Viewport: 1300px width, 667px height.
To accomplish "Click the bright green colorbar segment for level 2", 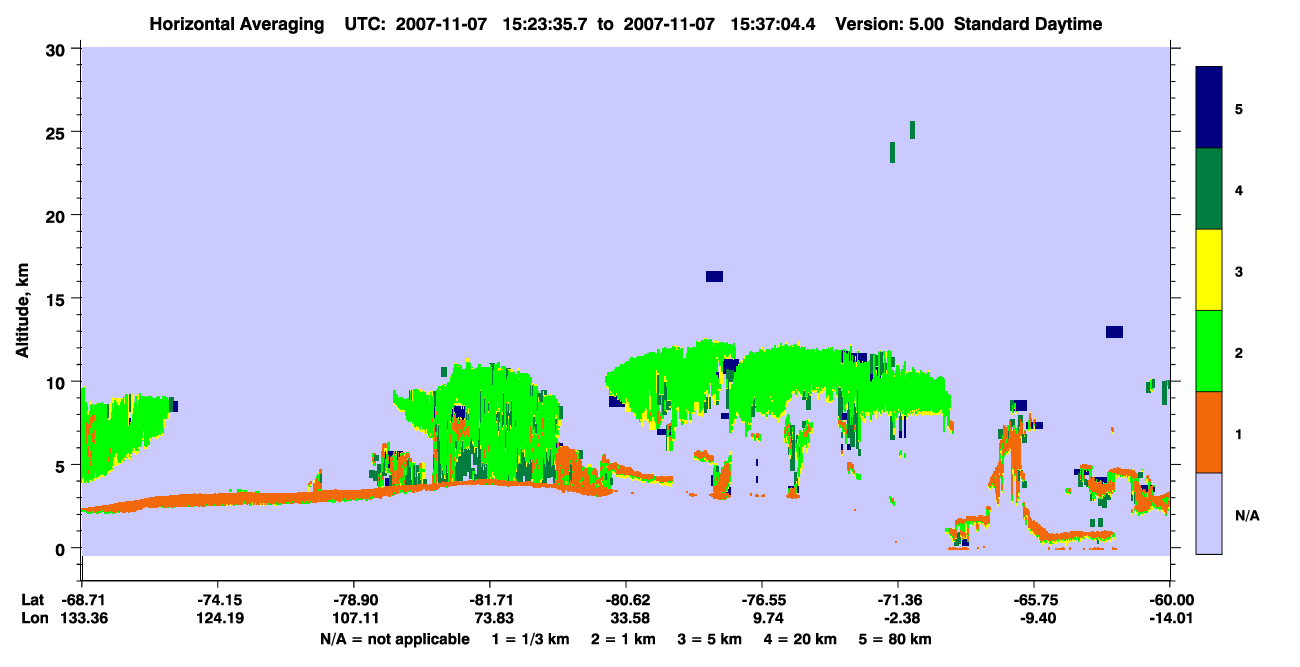I will tap(1209, 351).
